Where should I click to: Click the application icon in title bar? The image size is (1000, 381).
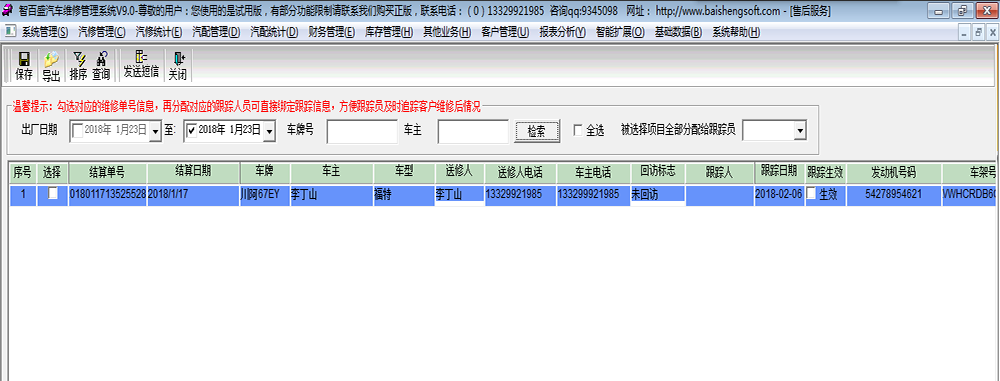(x=8, y=11)
